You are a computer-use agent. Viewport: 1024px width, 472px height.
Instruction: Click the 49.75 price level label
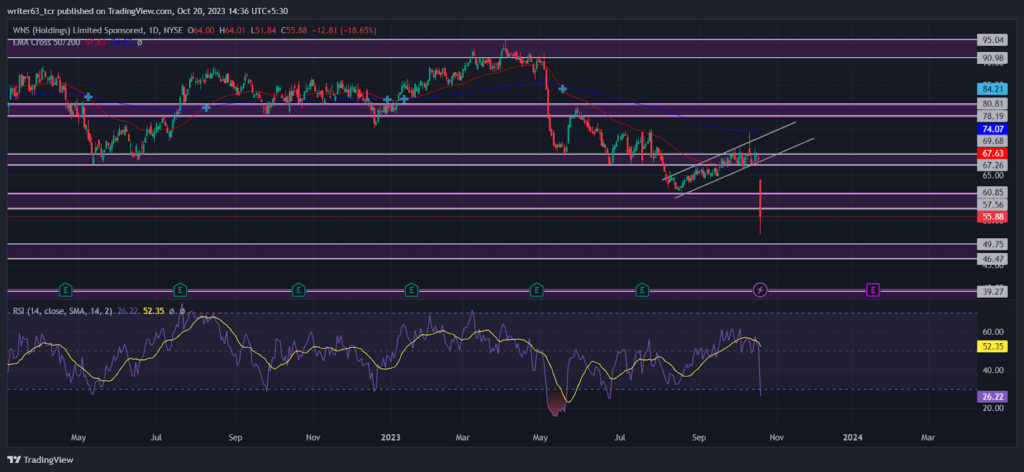point(991,244)
